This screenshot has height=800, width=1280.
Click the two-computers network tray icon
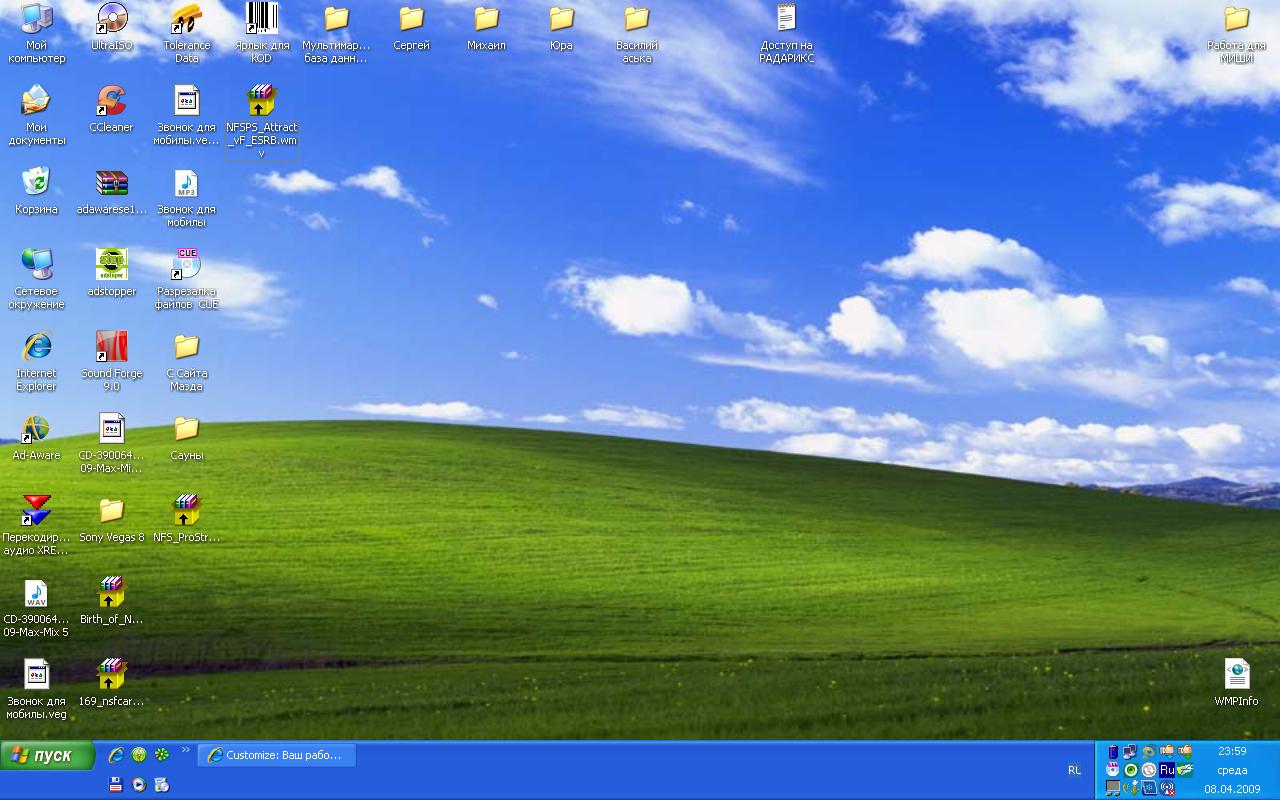coord(1130,752)
